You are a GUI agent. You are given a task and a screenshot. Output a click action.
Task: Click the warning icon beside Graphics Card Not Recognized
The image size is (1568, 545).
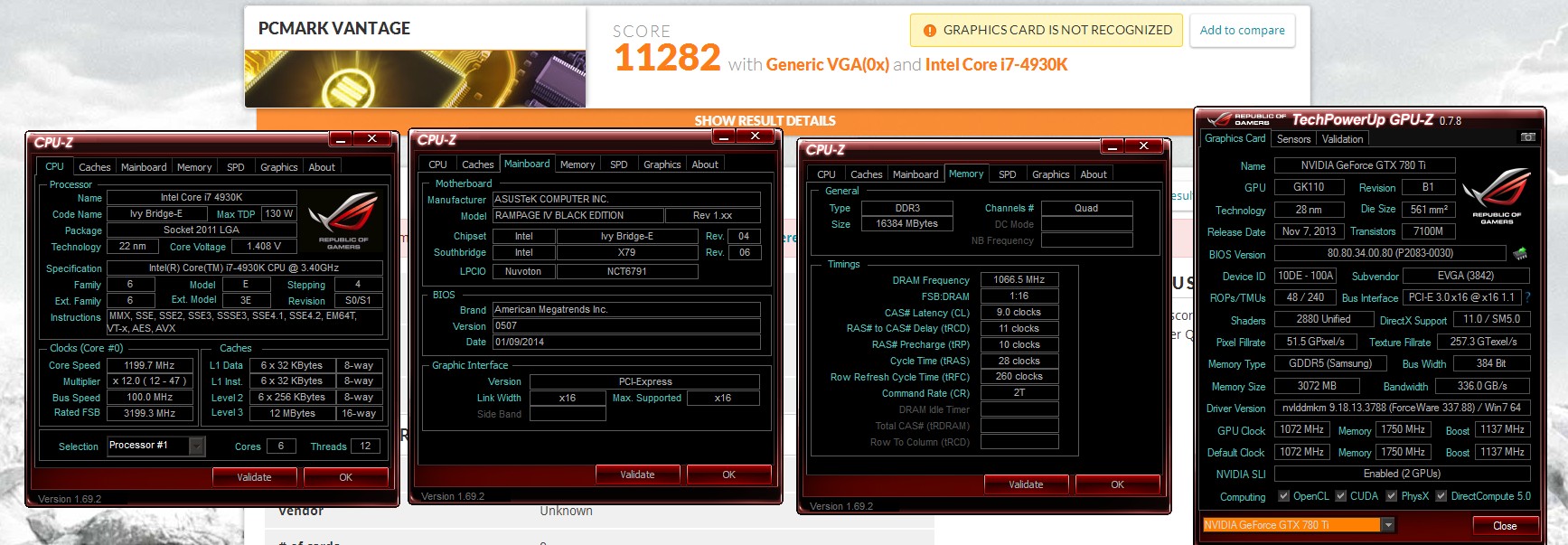[929, 31]
